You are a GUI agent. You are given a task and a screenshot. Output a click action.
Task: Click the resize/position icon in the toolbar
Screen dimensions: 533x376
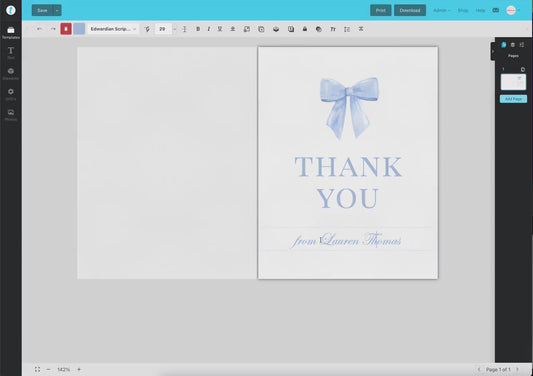point(247,29)
